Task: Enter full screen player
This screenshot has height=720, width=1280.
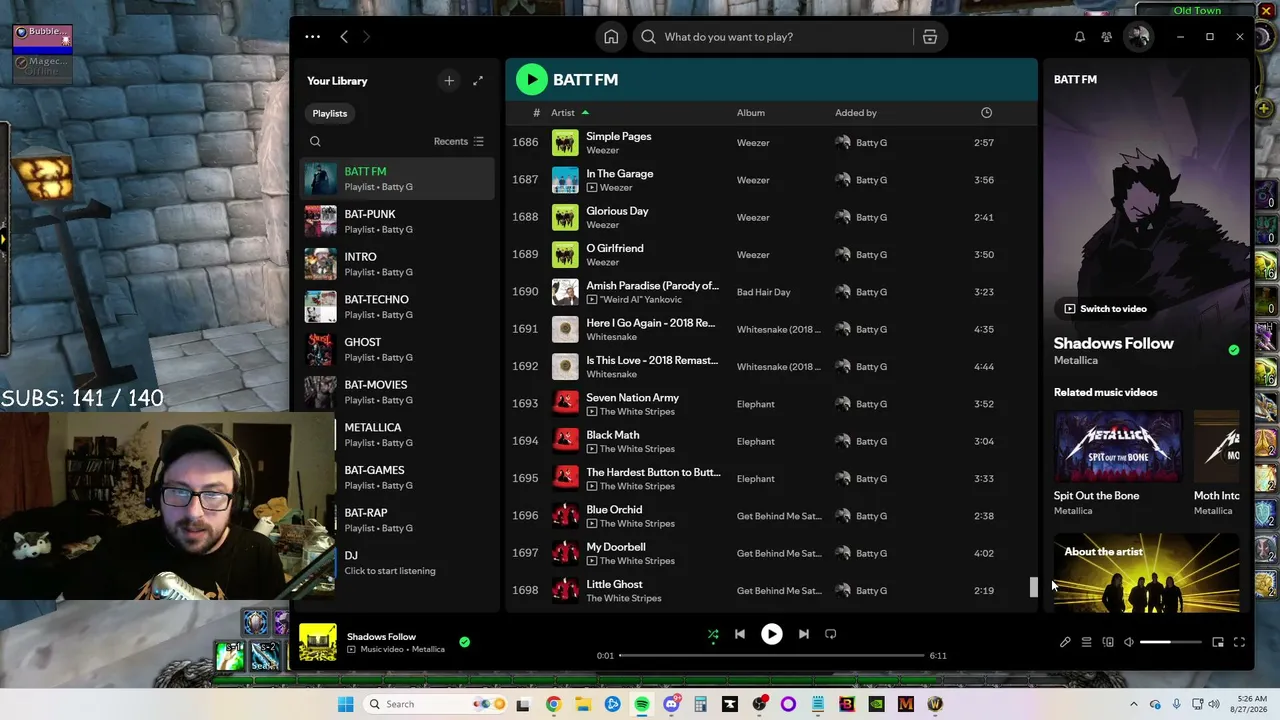Action: [x=1239, y=642]
